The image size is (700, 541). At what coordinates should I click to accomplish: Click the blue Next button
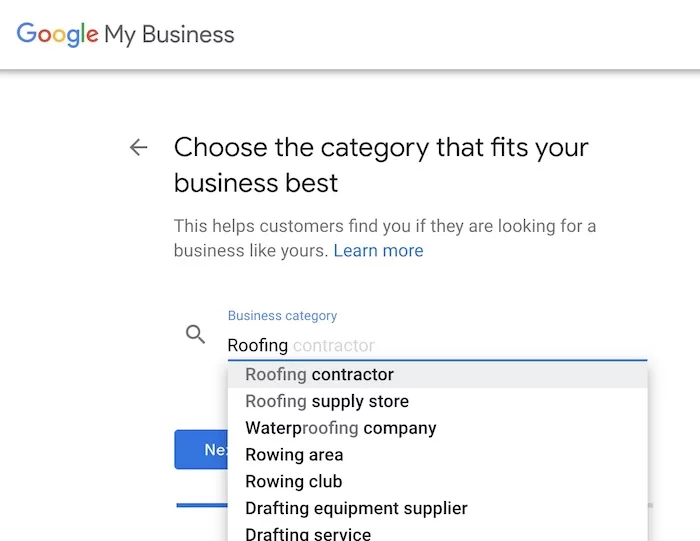201,449
